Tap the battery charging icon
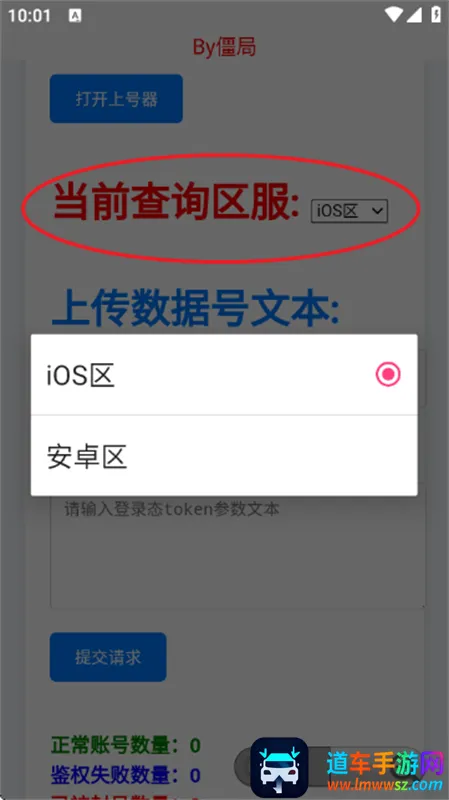The width and height of the screenshot is (449, 800). pyautogui.click(x=436, y=14)
